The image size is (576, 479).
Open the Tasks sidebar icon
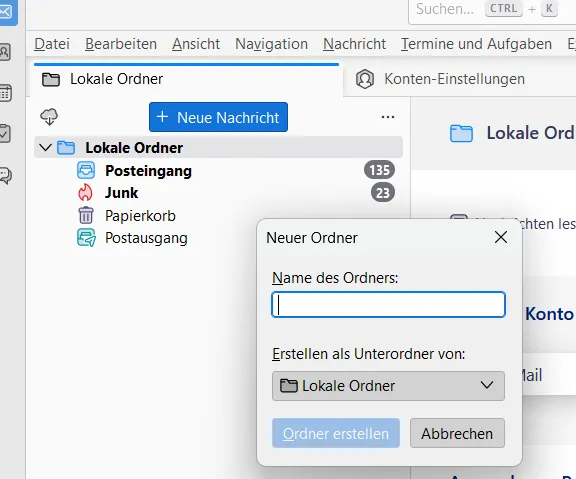(5, 133)
